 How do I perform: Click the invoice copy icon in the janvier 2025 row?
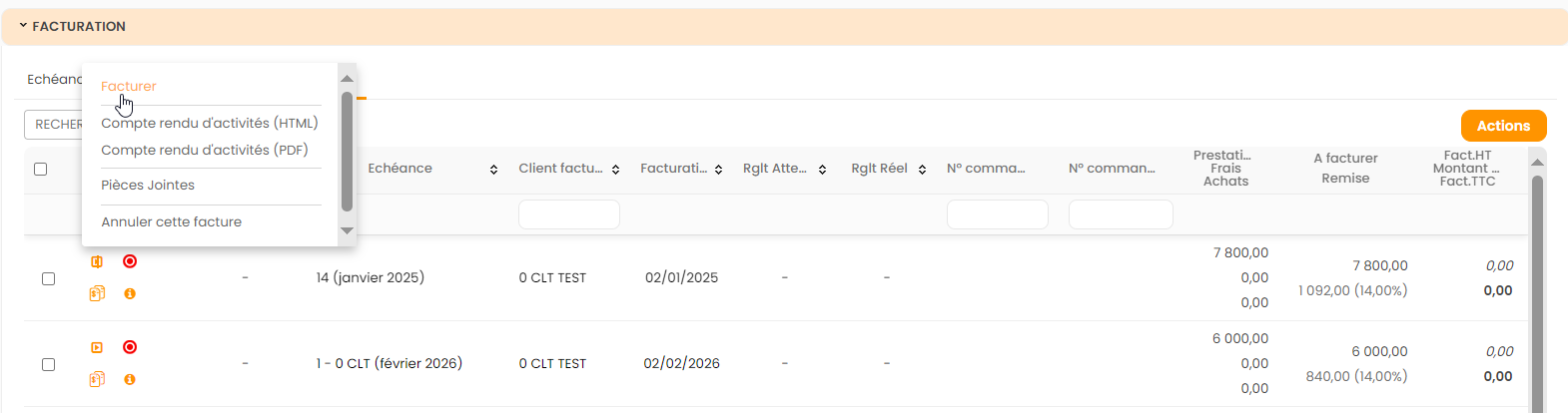click(x=97, y=293)
